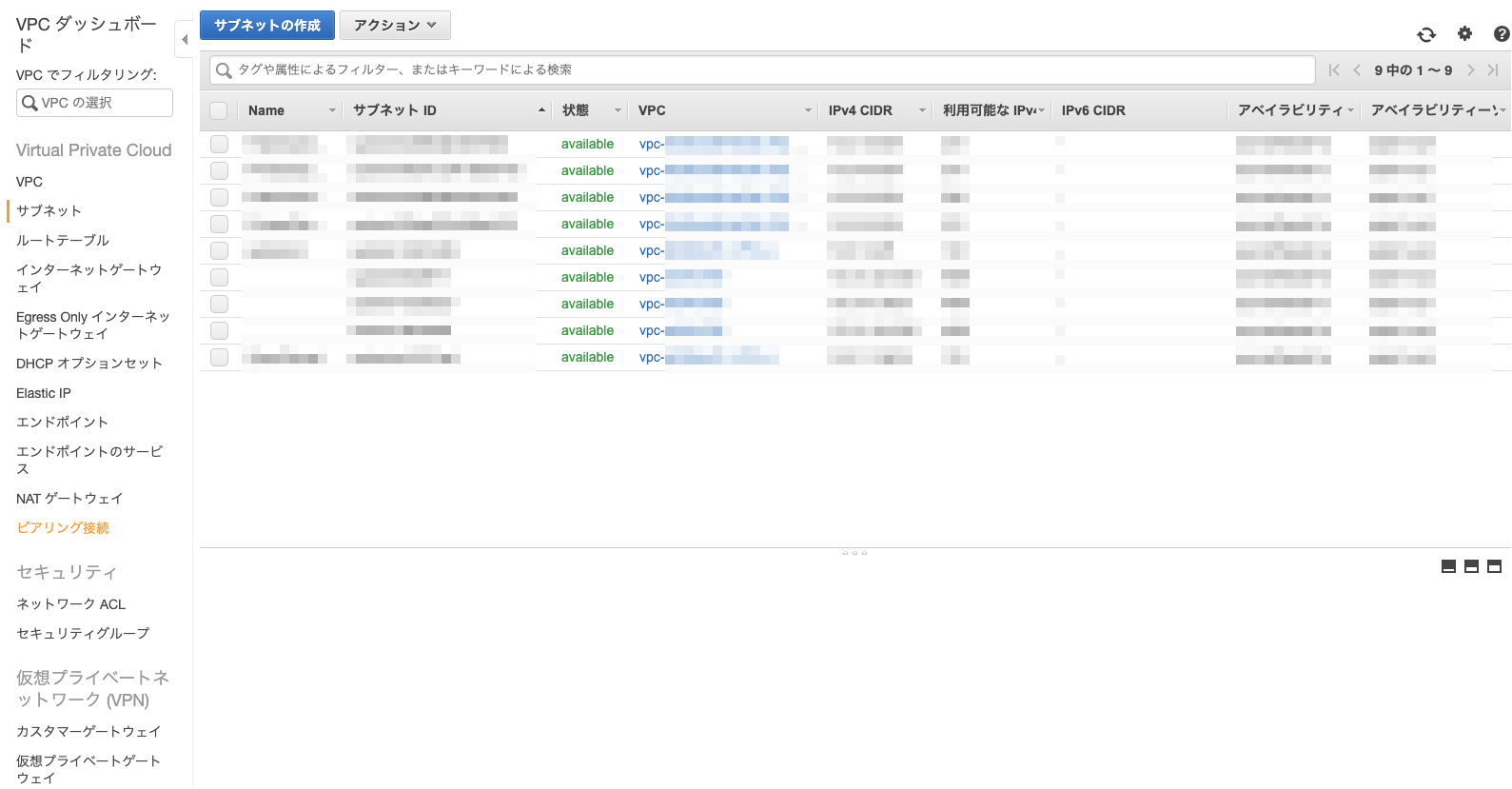Click the サブネットの作成 button
The image size is (1512, 789).
(267, 25)
